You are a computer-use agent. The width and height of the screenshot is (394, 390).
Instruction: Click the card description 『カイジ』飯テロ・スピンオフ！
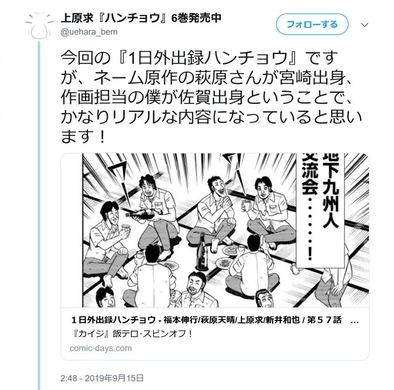(132, 334)
